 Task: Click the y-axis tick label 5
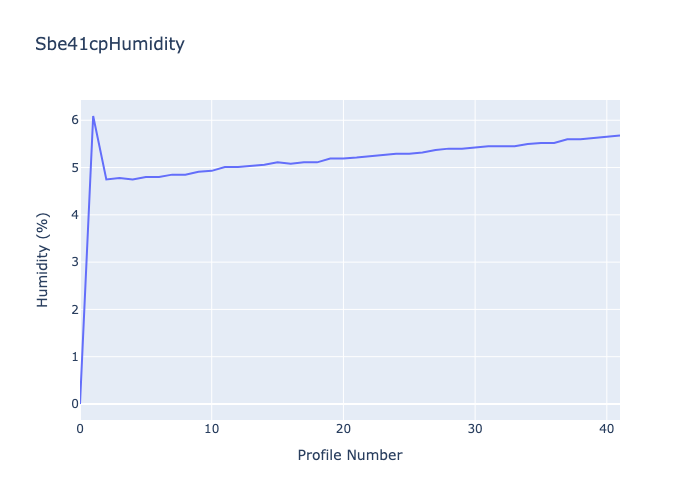point(74,167)
